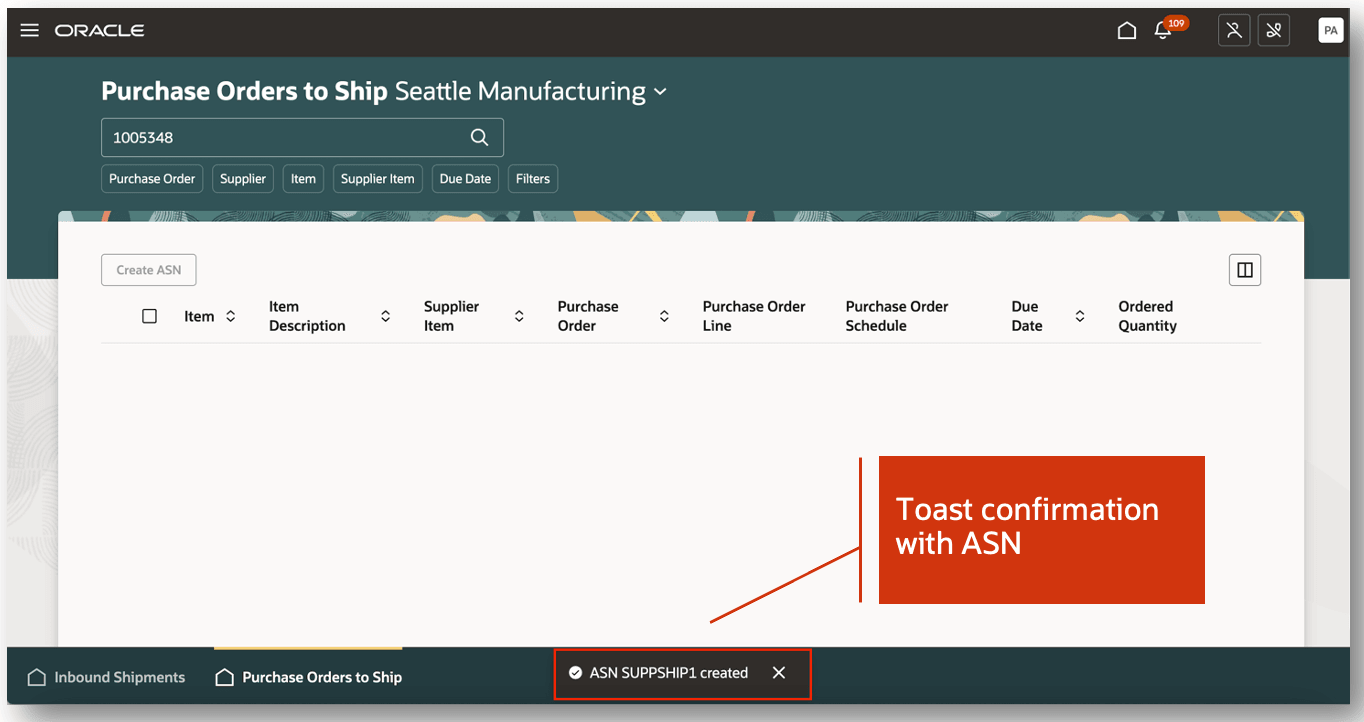Sort by the Due Date column arrows
This screenshot has width=1364, height=722.
1080,316
